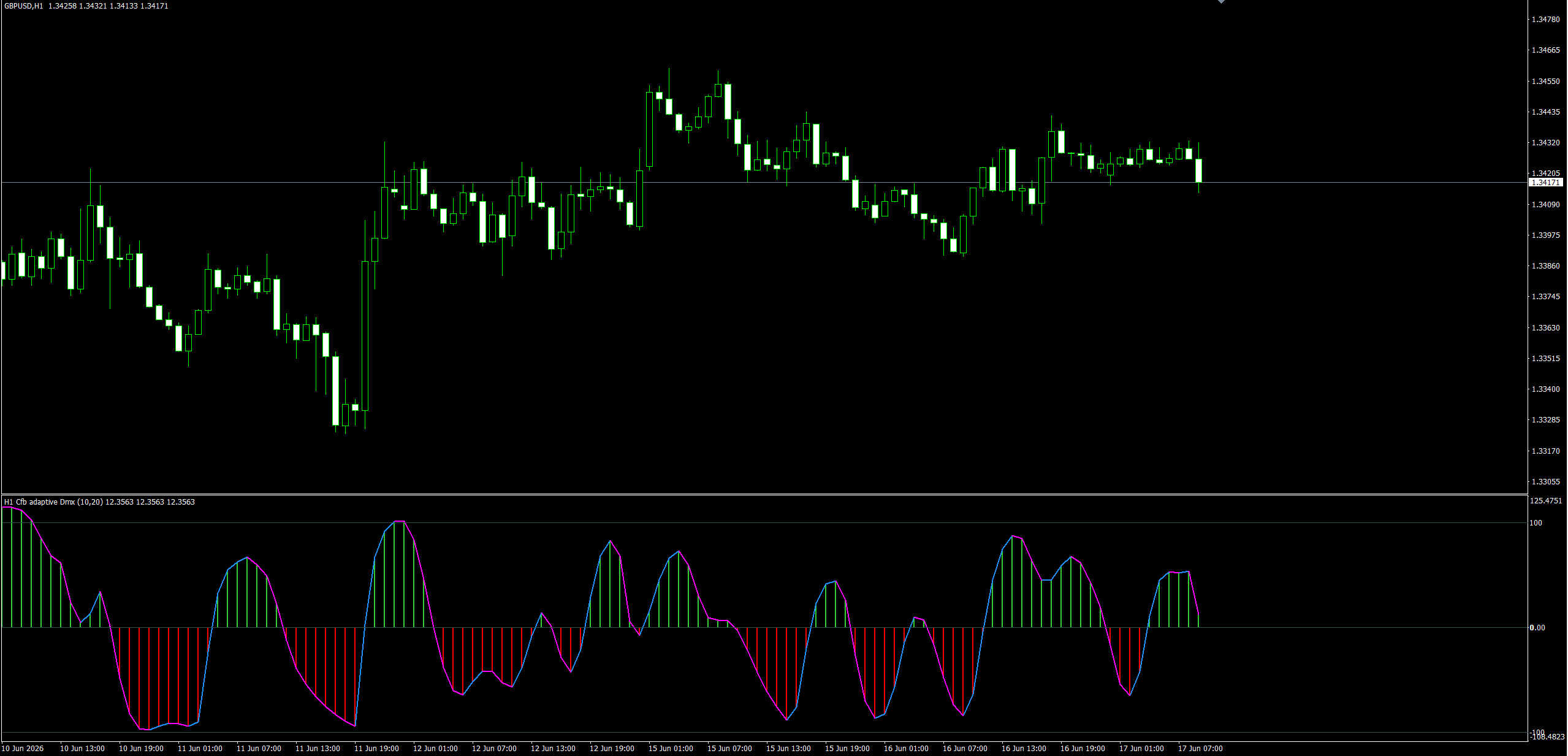Click time axis label 16 Jun 07:00
Image resolution: width=1568 pixels, height=756 pixels.
(x=965, y=749)
